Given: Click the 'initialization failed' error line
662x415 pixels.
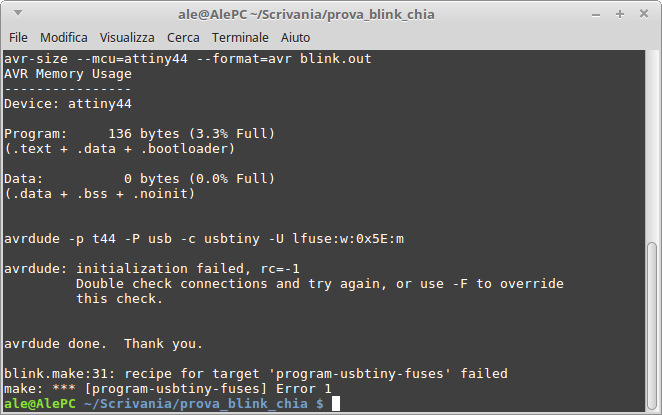Looking at the screenshot, I should (152, 269).
